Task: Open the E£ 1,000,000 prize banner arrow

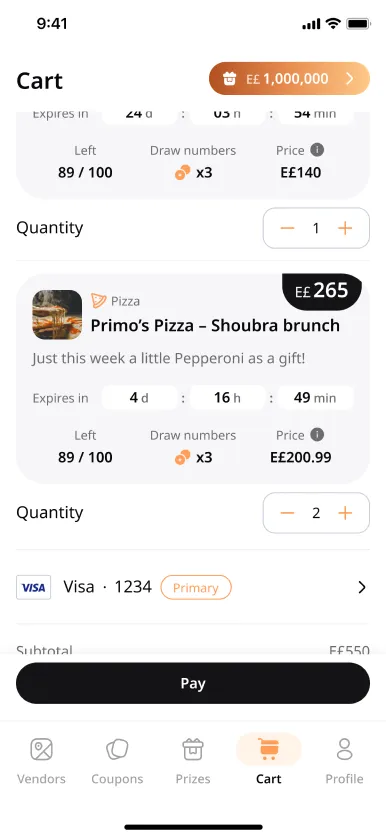Action: point(350,79)
